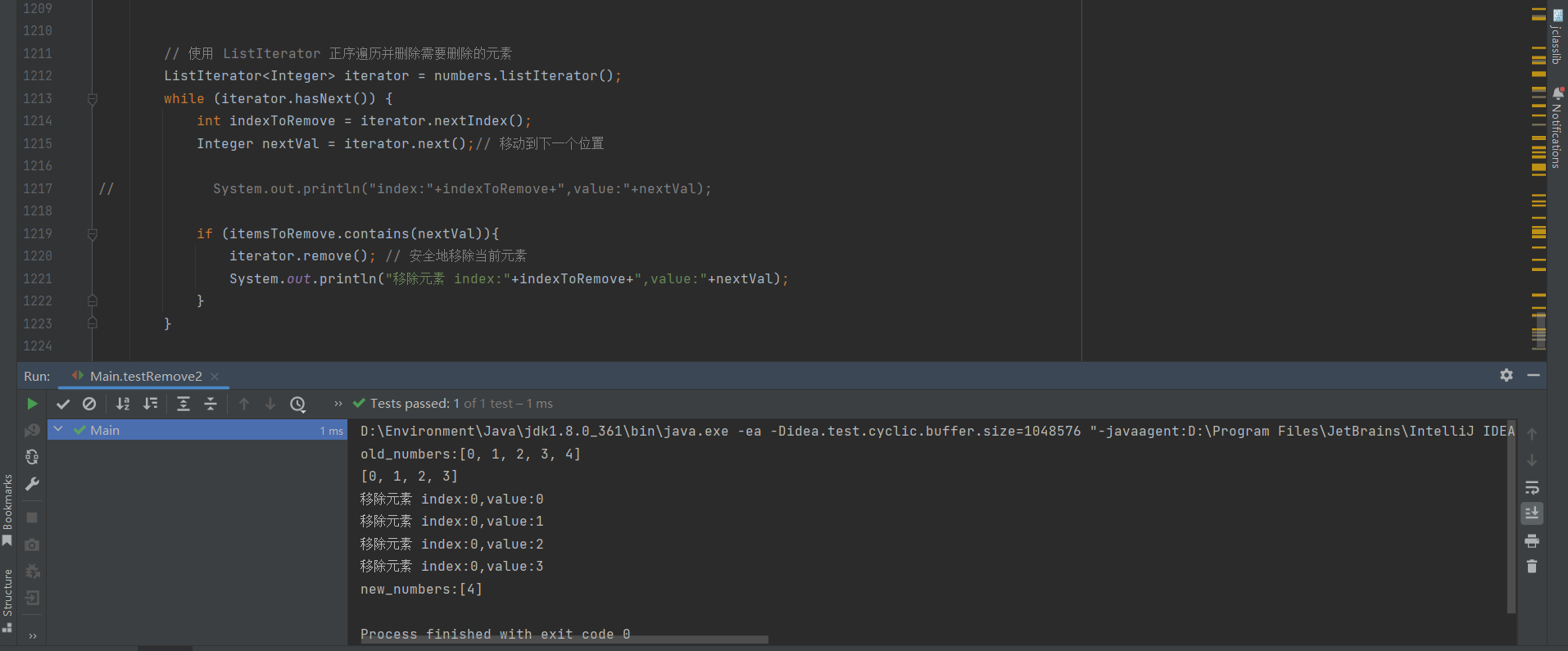The height and width of the screenshot is (651, 1568).
Task: Click 'new_numbers:[4]' output line
Action: 421,589
